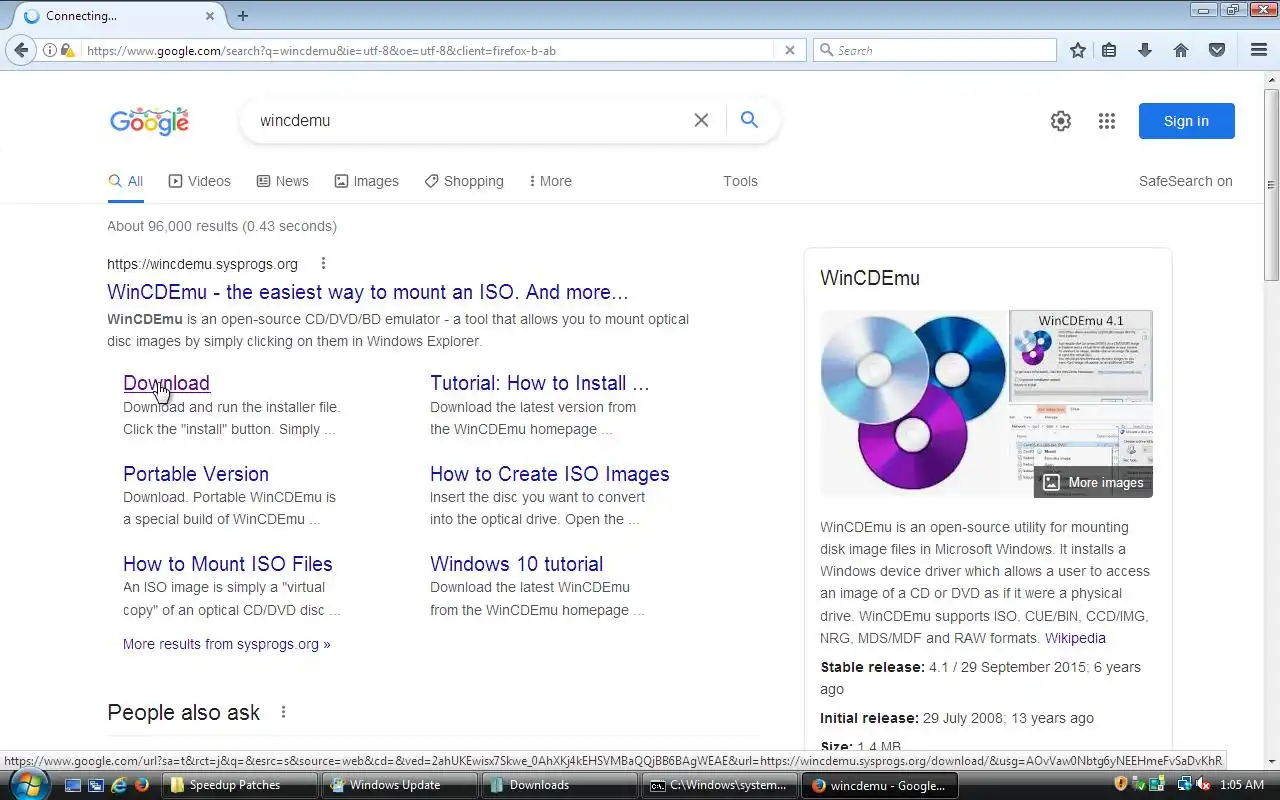
Task: Click Show Desktop icon in quick launch
Action: click(73, 785)
